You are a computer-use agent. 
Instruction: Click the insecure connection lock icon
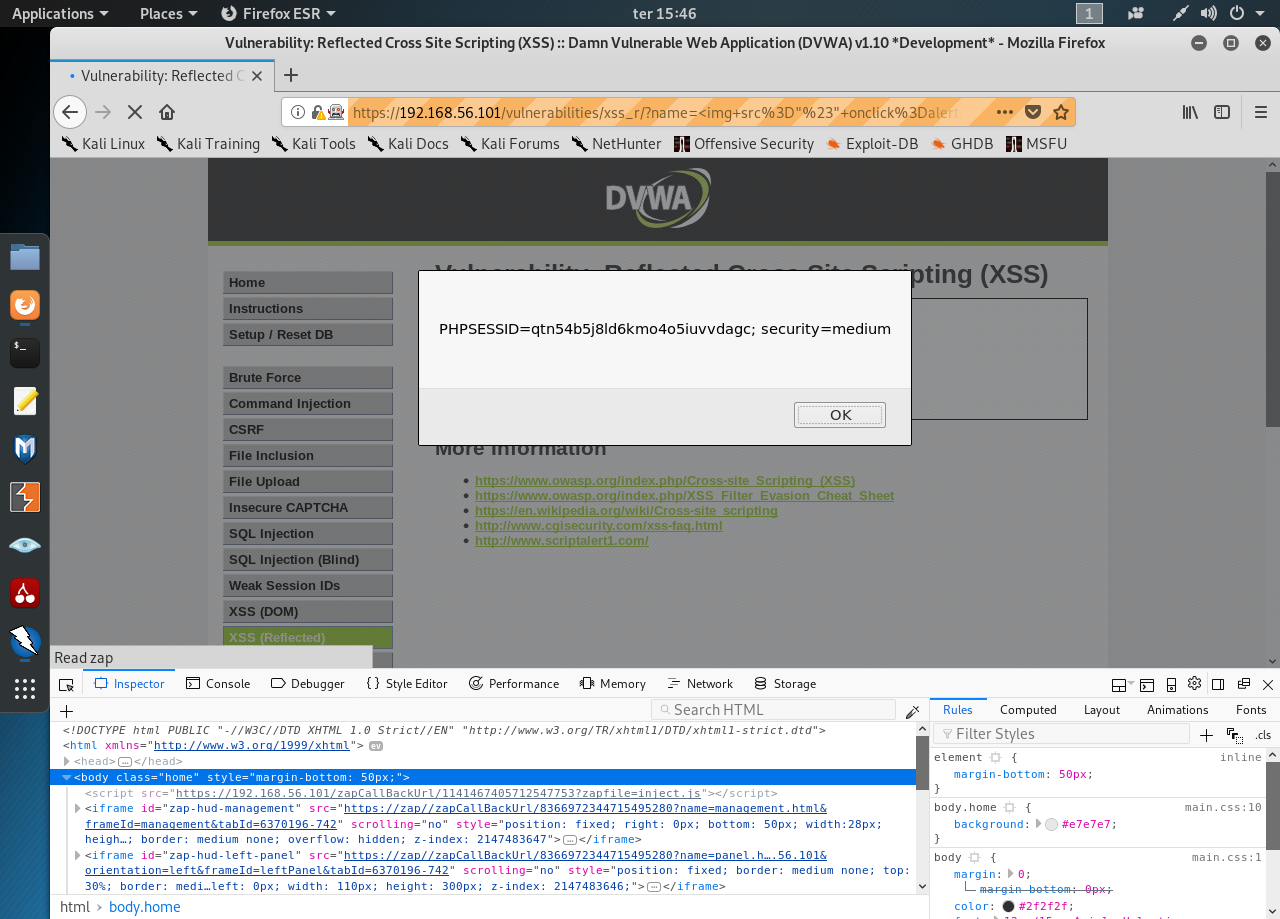click(318, 112)
